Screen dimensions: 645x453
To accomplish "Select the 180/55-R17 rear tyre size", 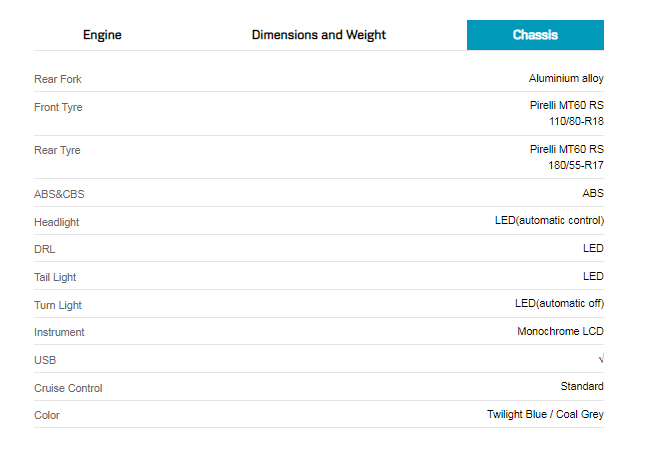I will pos(576,165).
